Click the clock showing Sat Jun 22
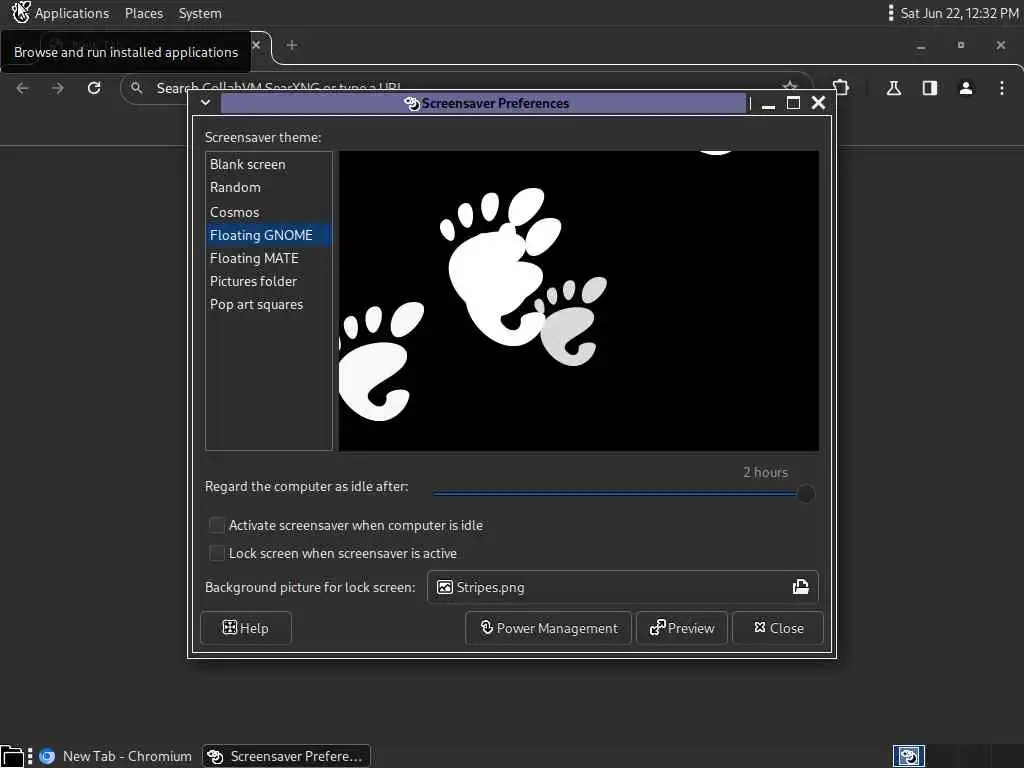 pyautogui.click(x=959, y=13)
